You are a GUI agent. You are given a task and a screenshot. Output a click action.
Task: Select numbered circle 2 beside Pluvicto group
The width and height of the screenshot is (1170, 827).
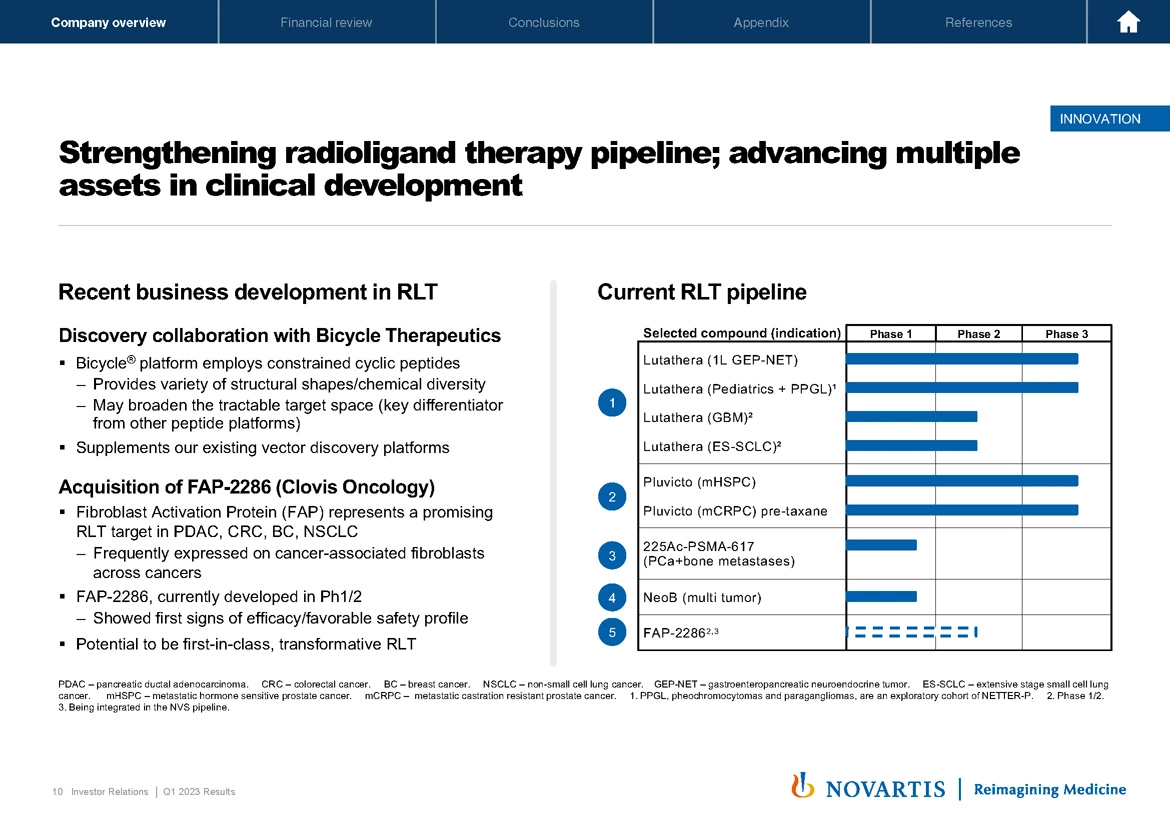point(611,496)
